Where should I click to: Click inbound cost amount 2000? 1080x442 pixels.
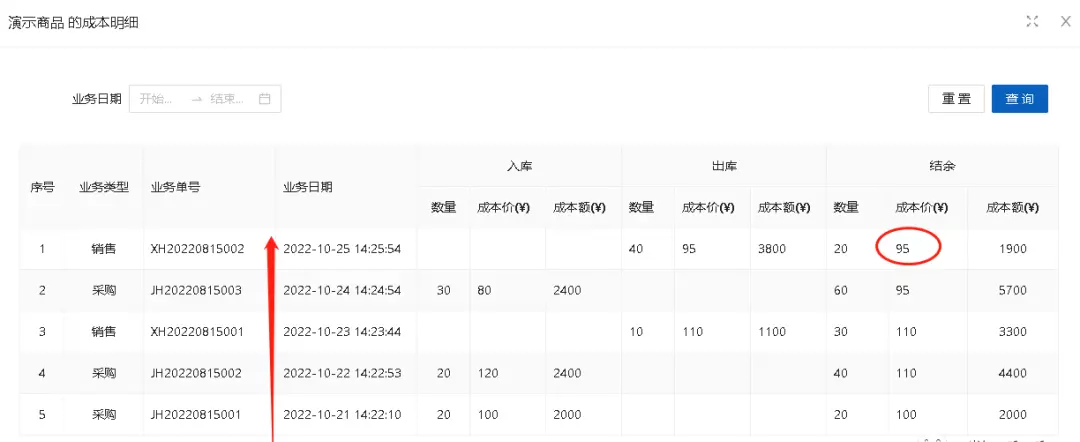click(567, 414)
